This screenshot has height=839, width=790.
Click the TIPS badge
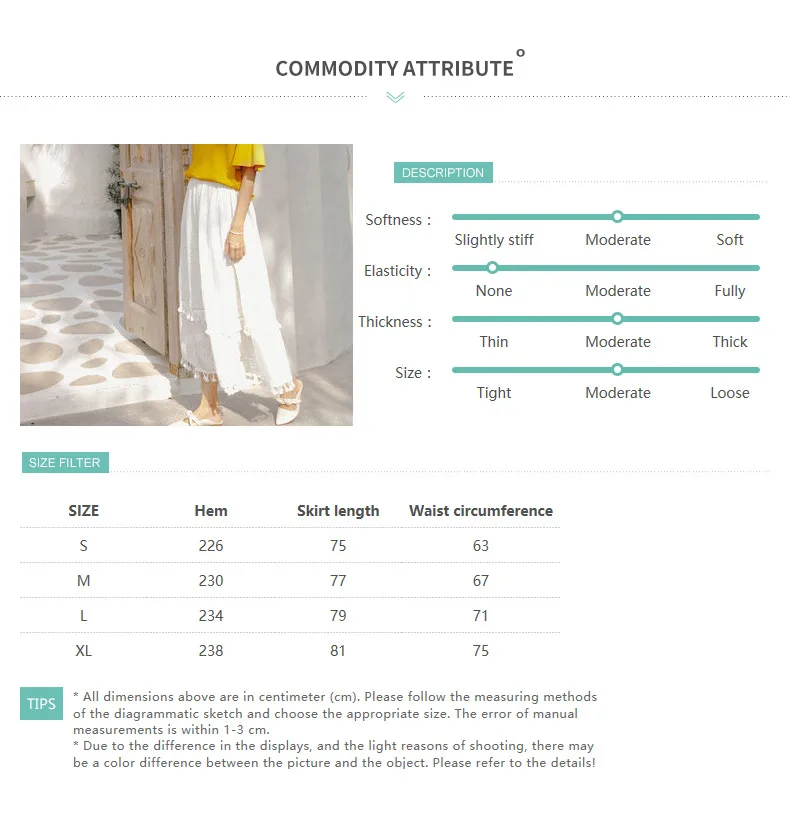(41, 703)
